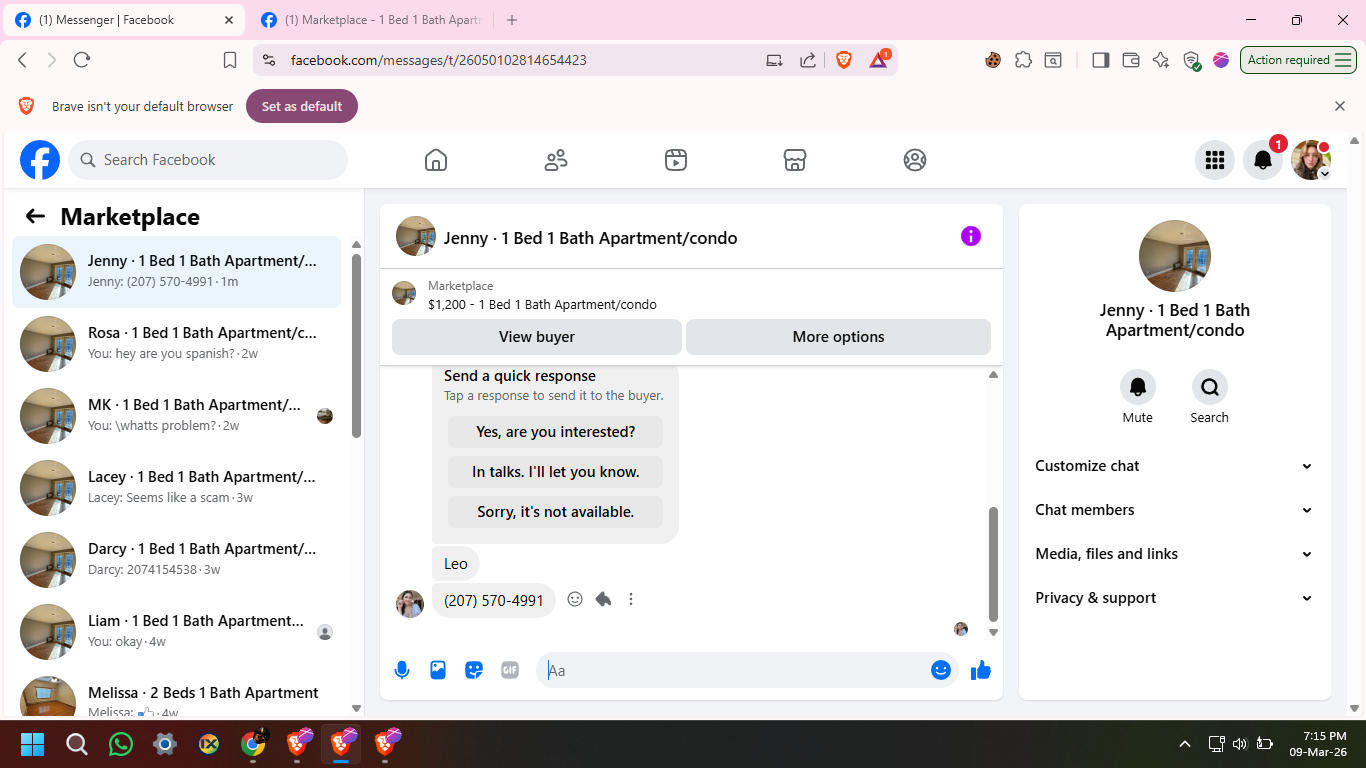The image size is (1366, 768).
Task: Click the More options button
Action: (838, 337)
